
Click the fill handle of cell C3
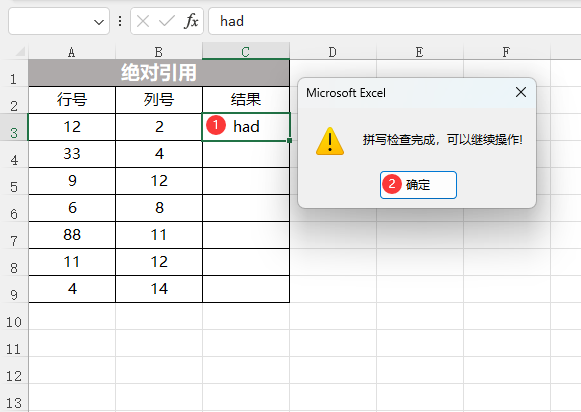point(289,140)
